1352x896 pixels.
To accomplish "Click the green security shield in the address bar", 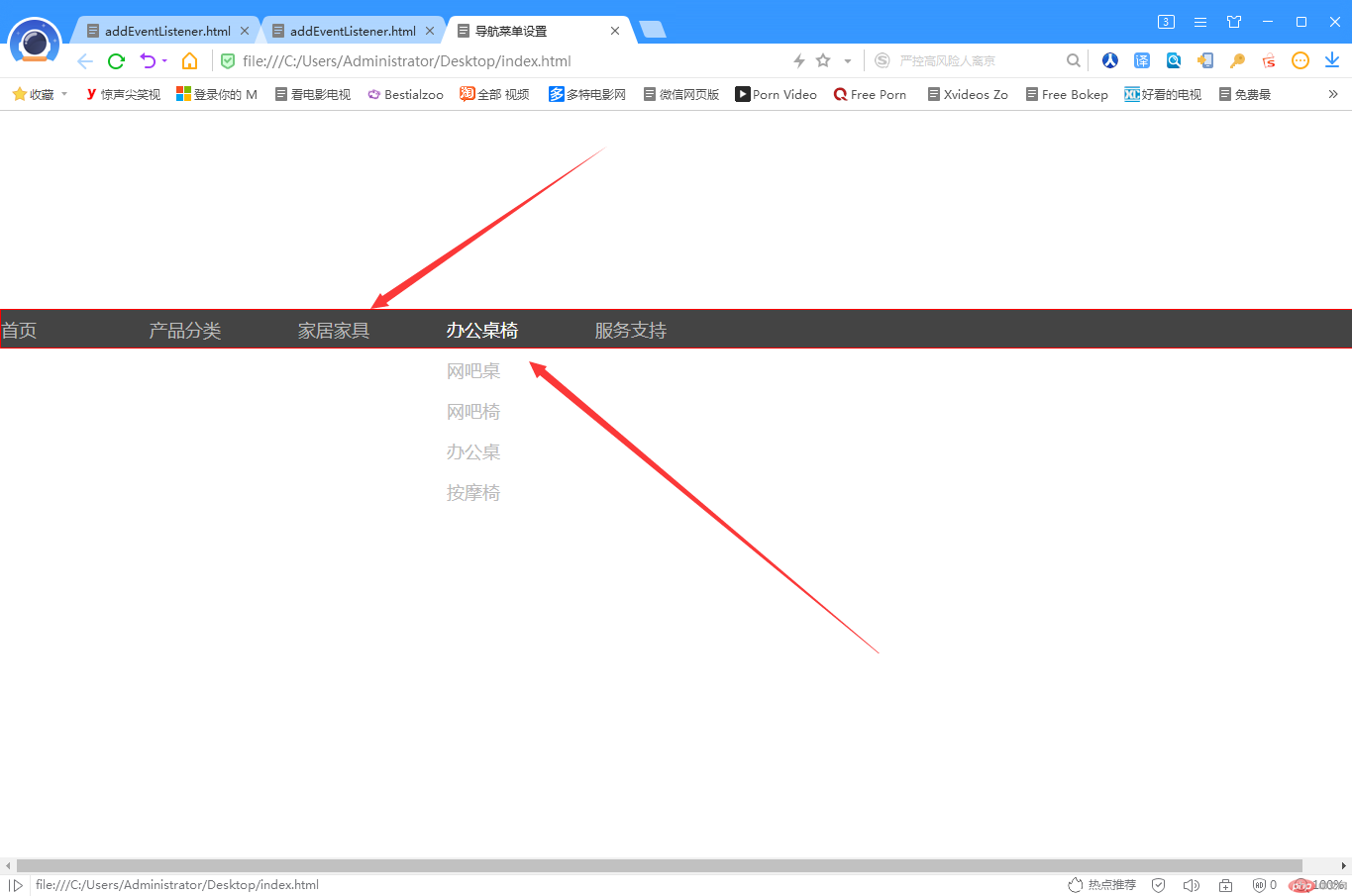I will (x=228, y=61).
